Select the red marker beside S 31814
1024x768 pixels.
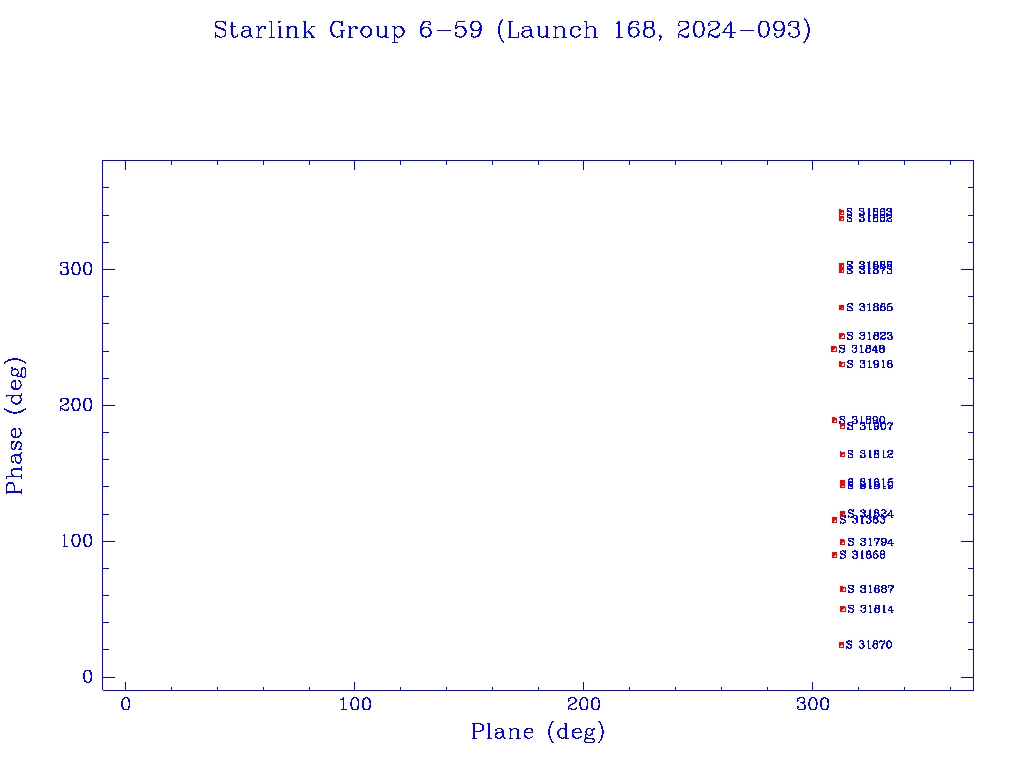coord(843,609)
